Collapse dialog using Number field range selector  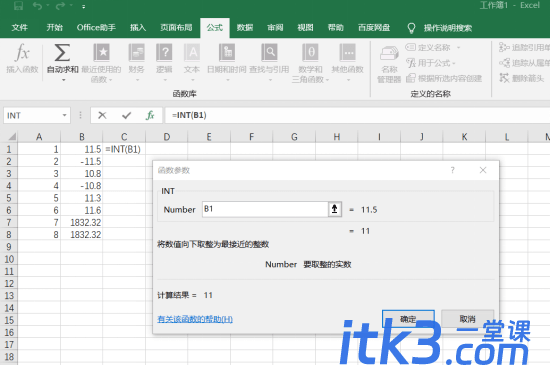click(x=335, y=209)
